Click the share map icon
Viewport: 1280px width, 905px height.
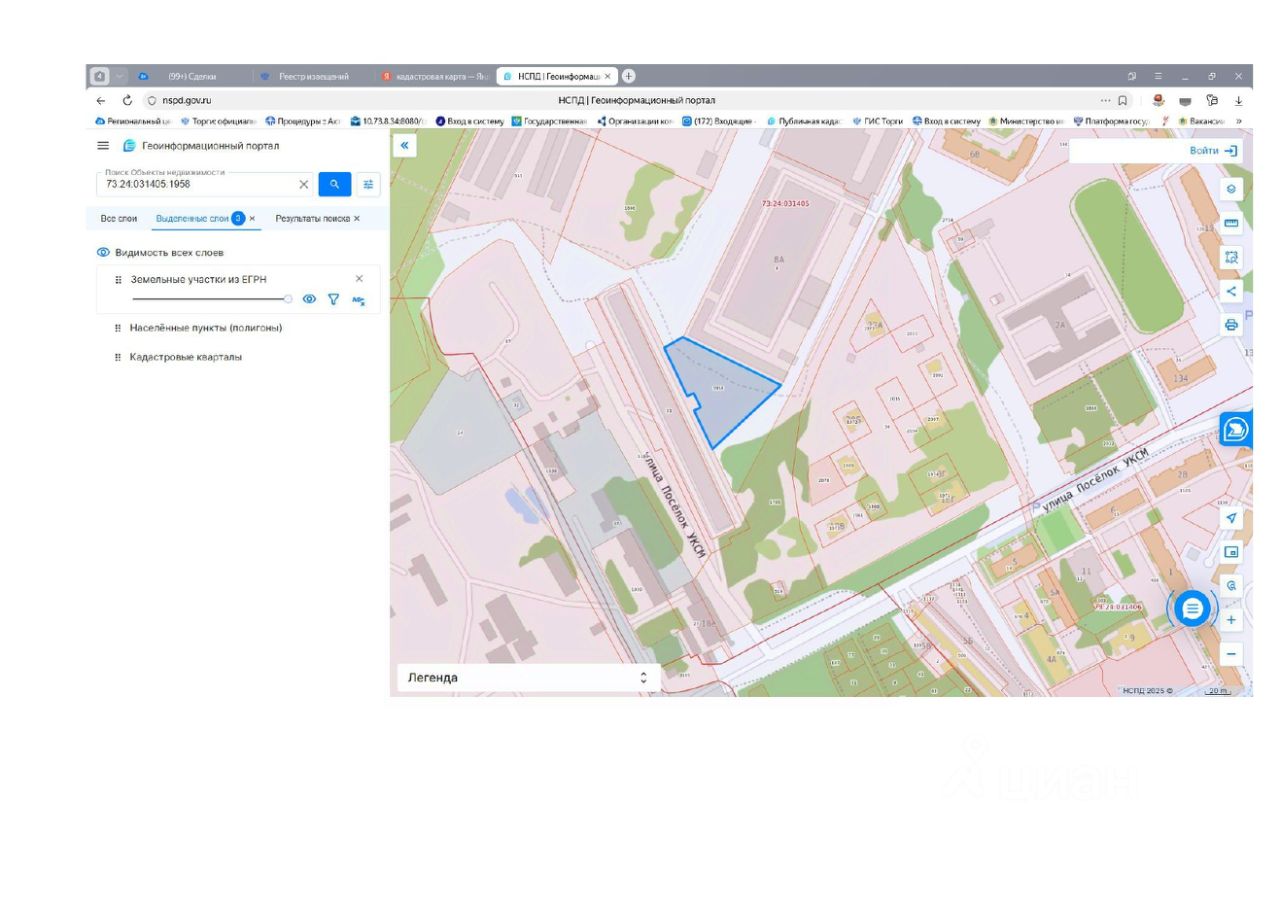click(1231, 291)
